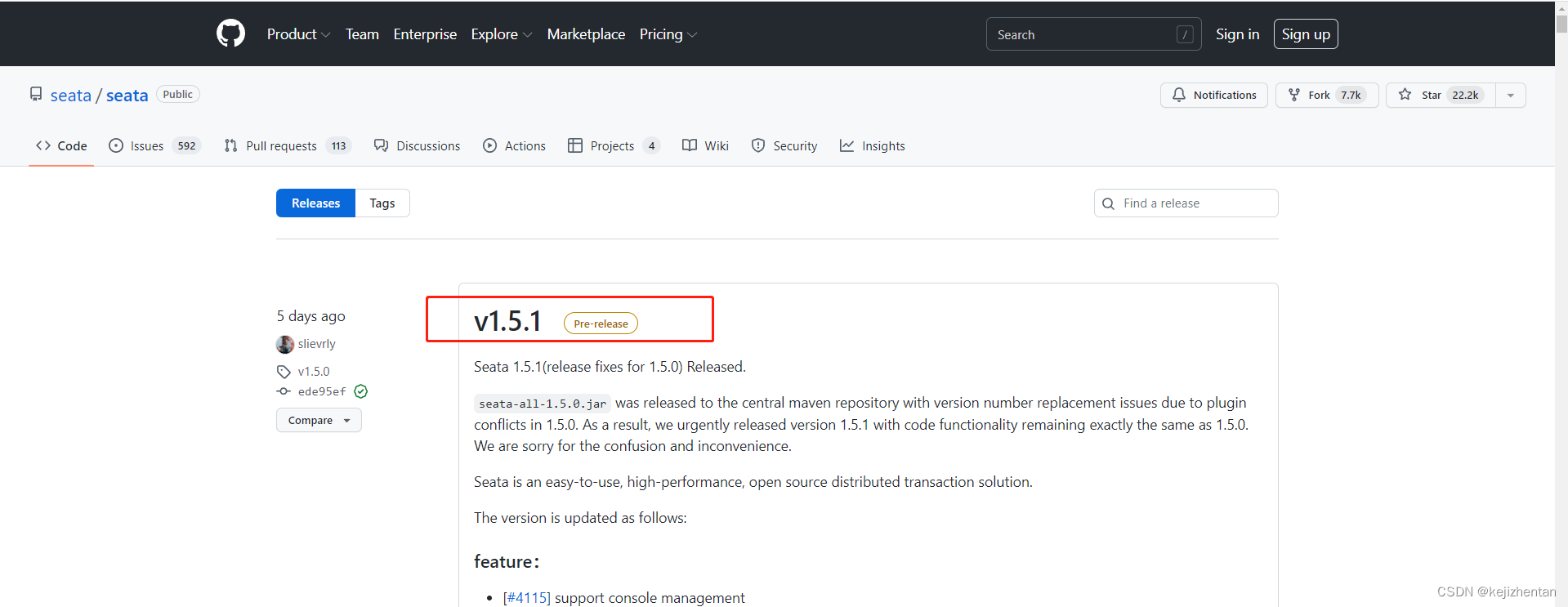
Task: Click the Projects count badge 4
Action: click(x=651, y=145)
